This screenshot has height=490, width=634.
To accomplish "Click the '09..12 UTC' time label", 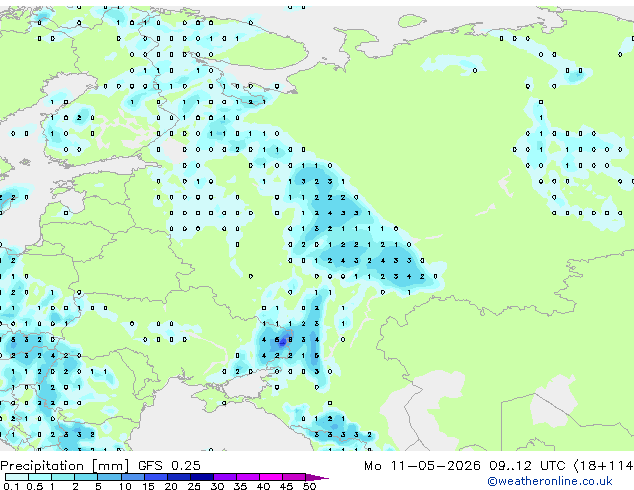I will click(x=527, y=466).
